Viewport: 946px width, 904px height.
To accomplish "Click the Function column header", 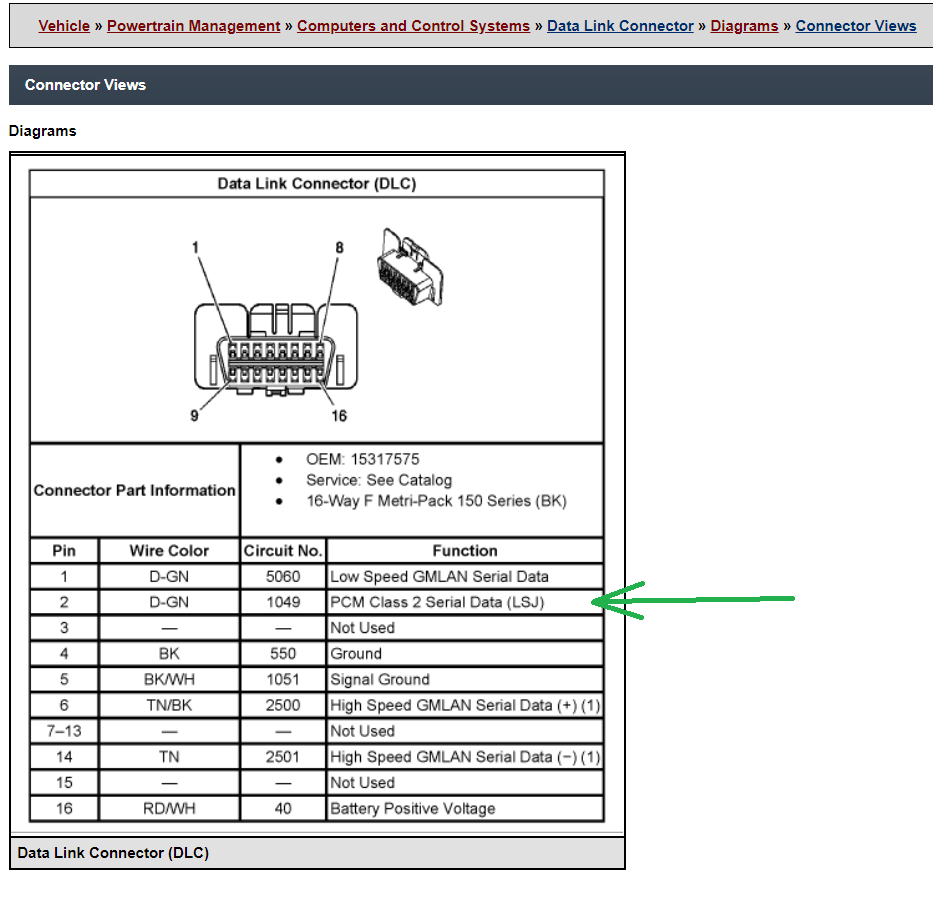I will (465, 550).
